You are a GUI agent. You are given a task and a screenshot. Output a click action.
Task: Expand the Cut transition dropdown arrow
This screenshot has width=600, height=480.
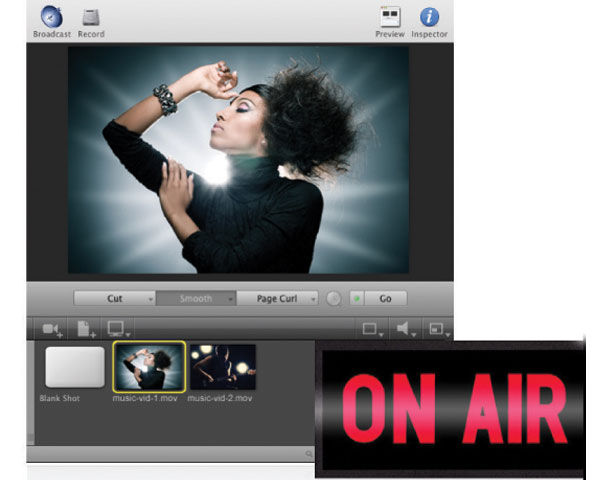coord(150,298)
